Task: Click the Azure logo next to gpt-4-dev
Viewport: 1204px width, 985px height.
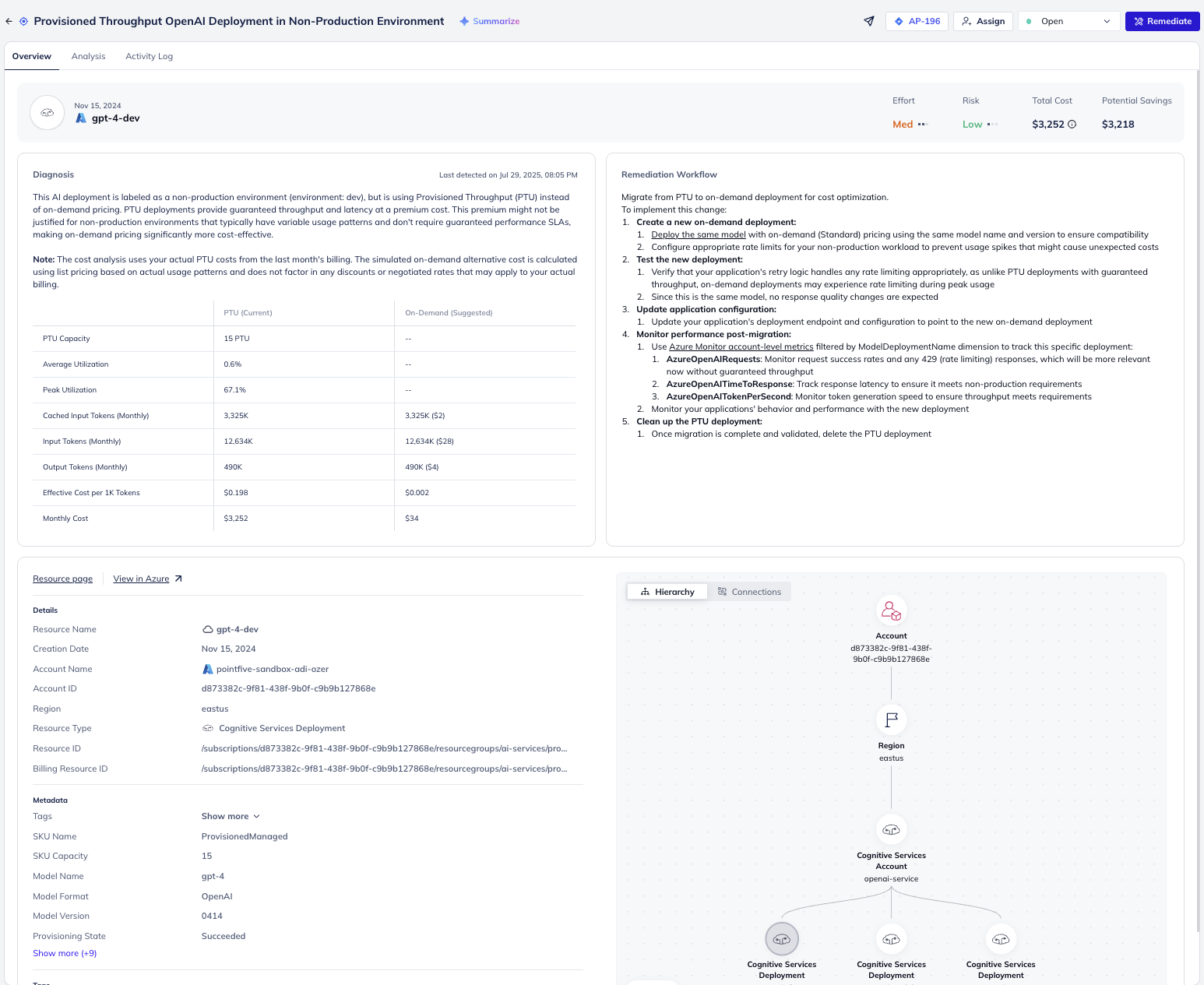Action: click(x=81, y=118)
